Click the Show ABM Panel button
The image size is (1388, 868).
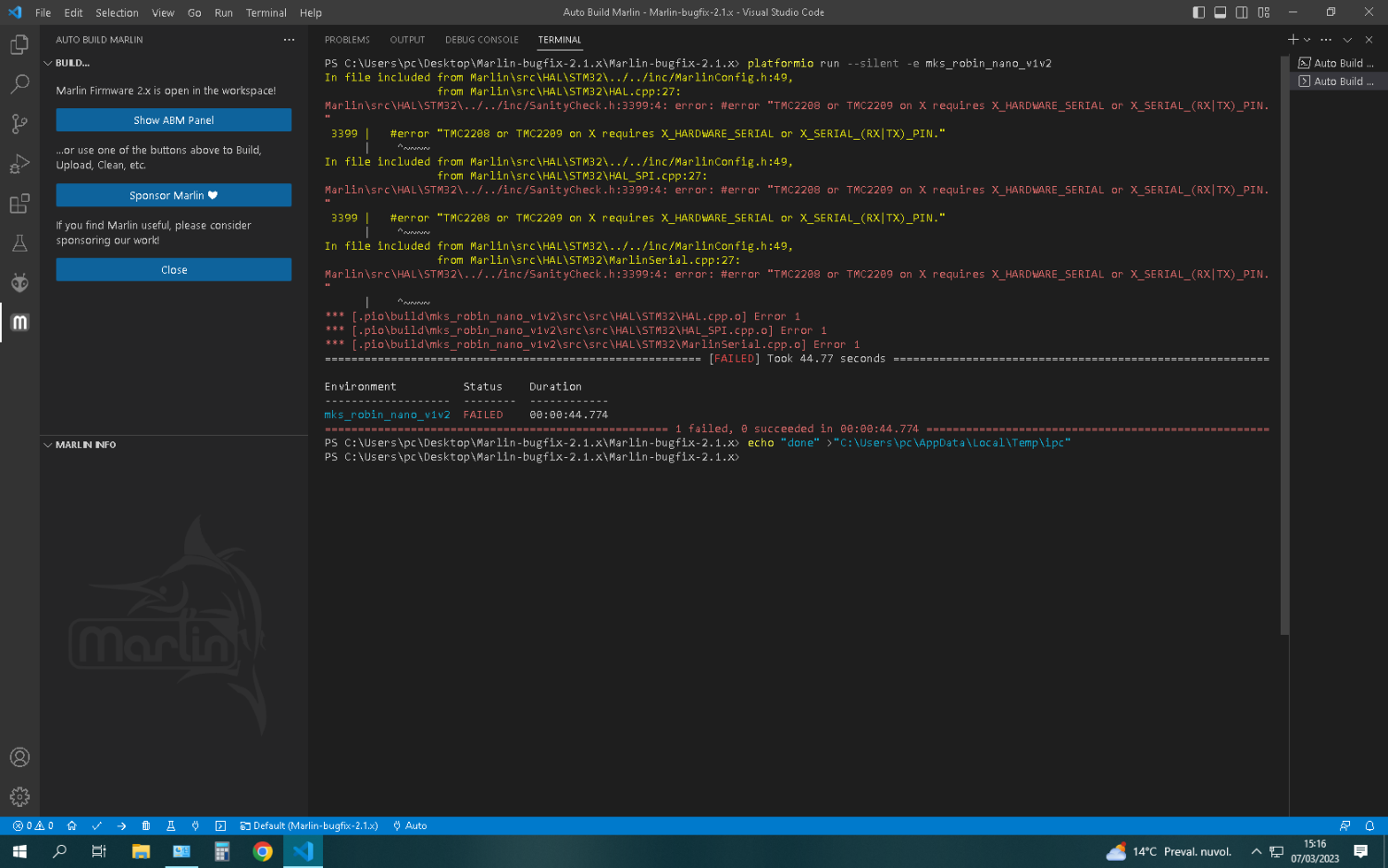tap(173, 120)
